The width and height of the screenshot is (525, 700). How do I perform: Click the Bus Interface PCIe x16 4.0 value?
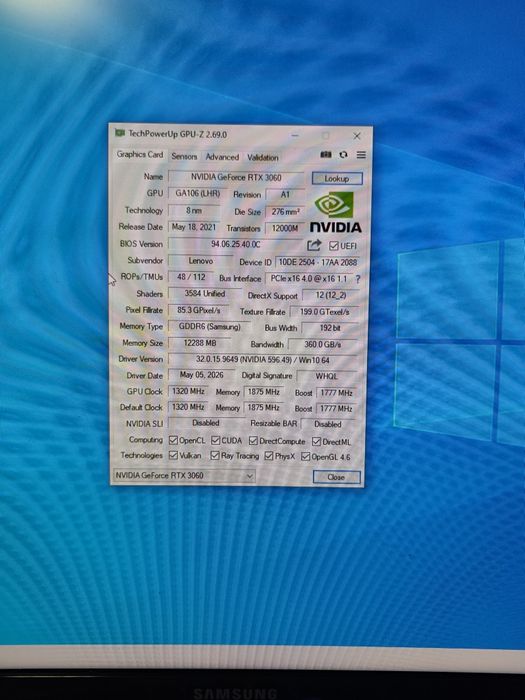pos(309,278)
